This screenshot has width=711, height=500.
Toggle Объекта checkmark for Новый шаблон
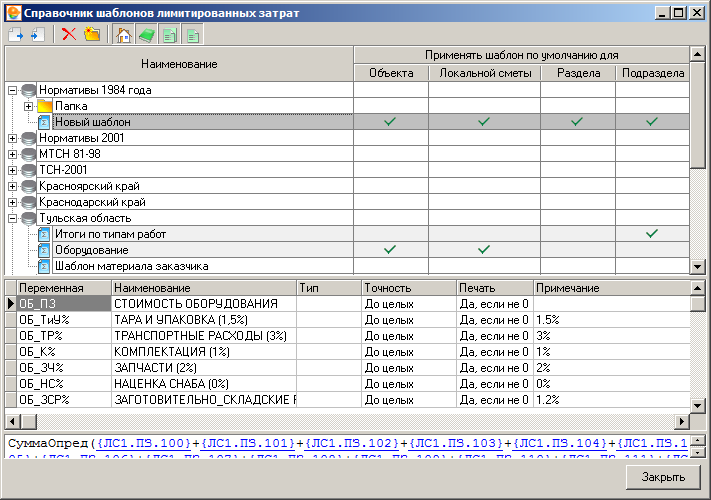coord(390,121)
